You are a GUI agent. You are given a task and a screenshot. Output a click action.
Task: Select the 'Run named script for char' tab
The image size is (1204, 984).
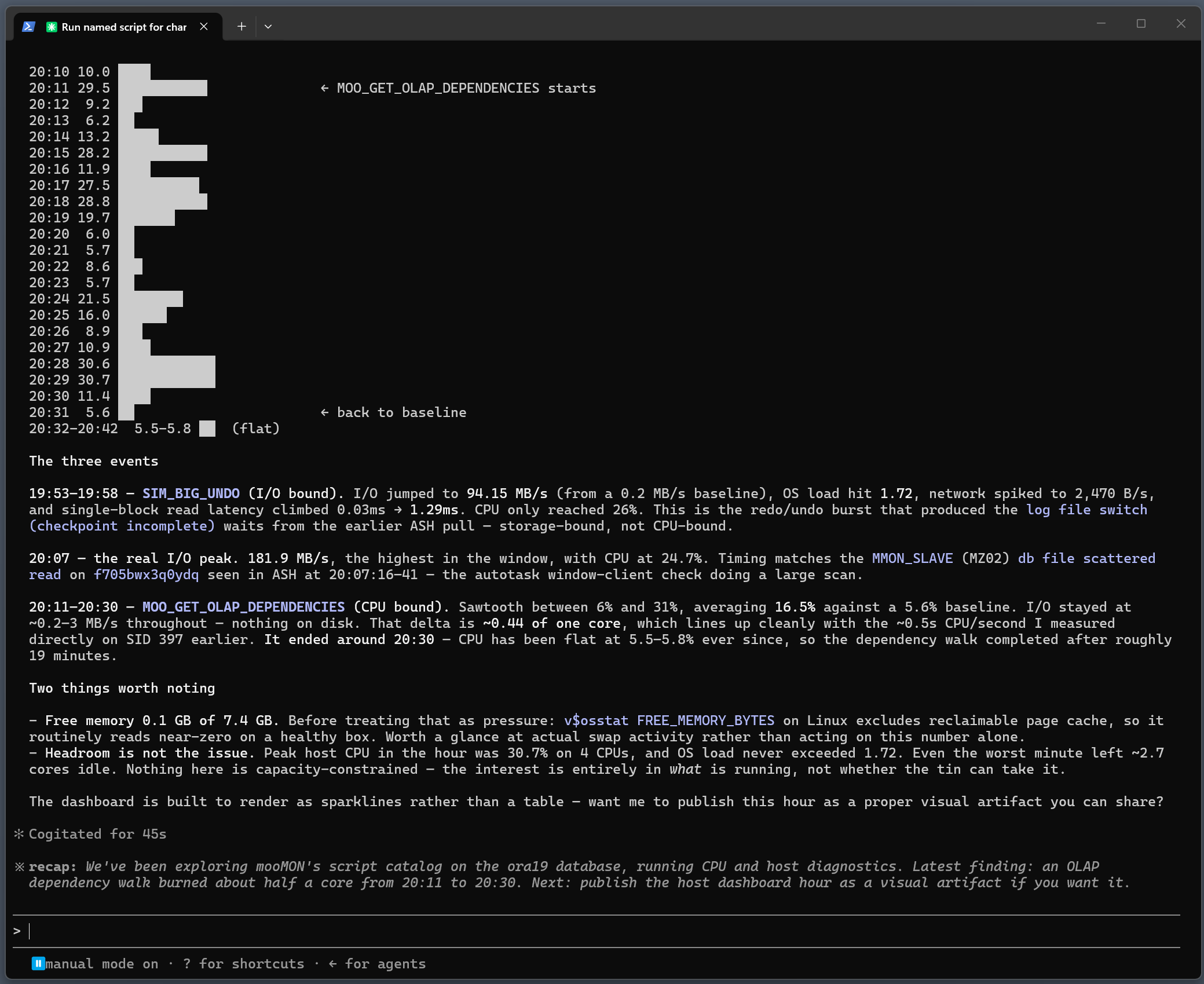click(x=119, y=27)
